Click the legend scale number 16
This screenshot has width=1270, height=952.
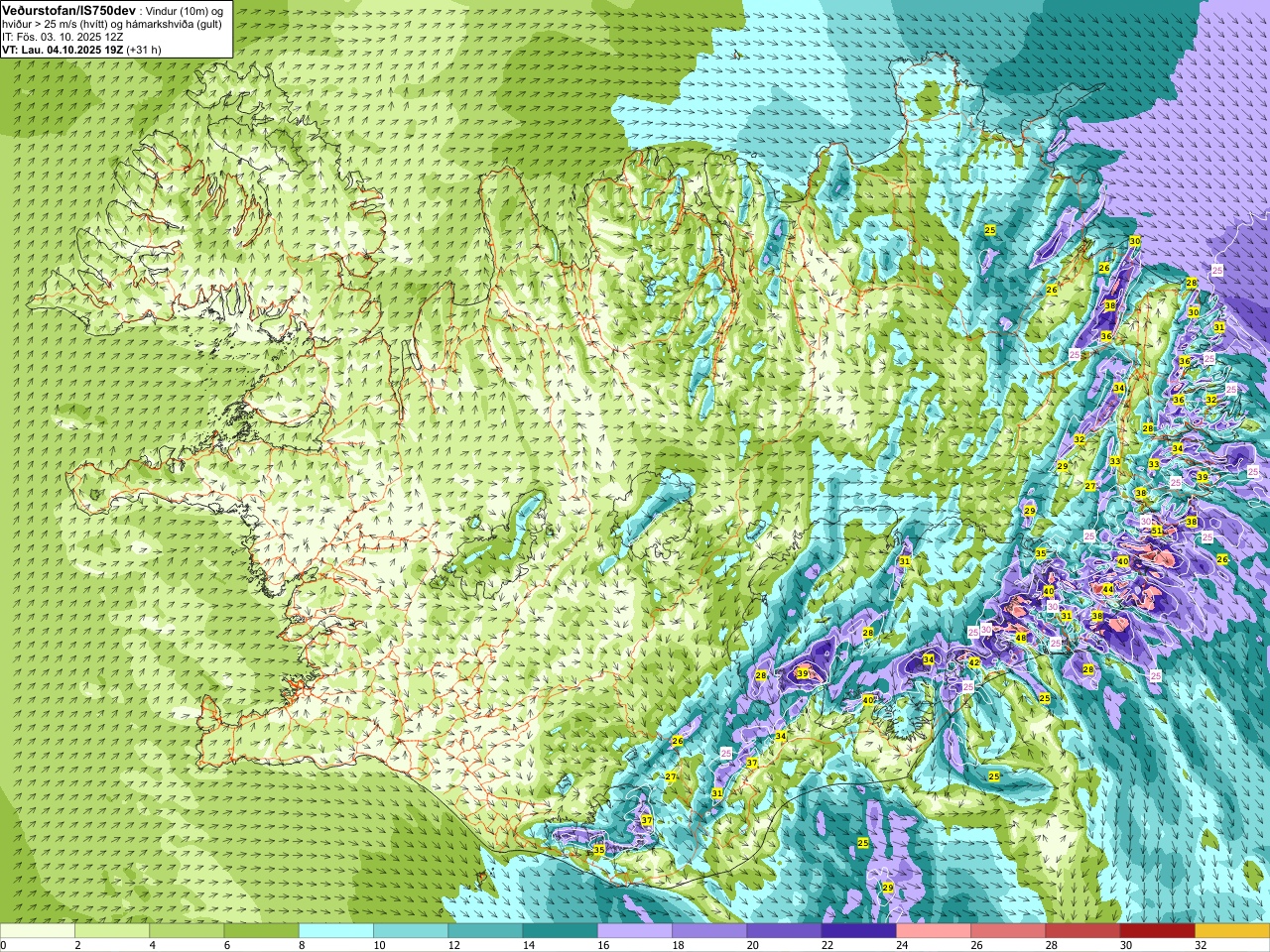pyautogui.click(x=603, y=945)
